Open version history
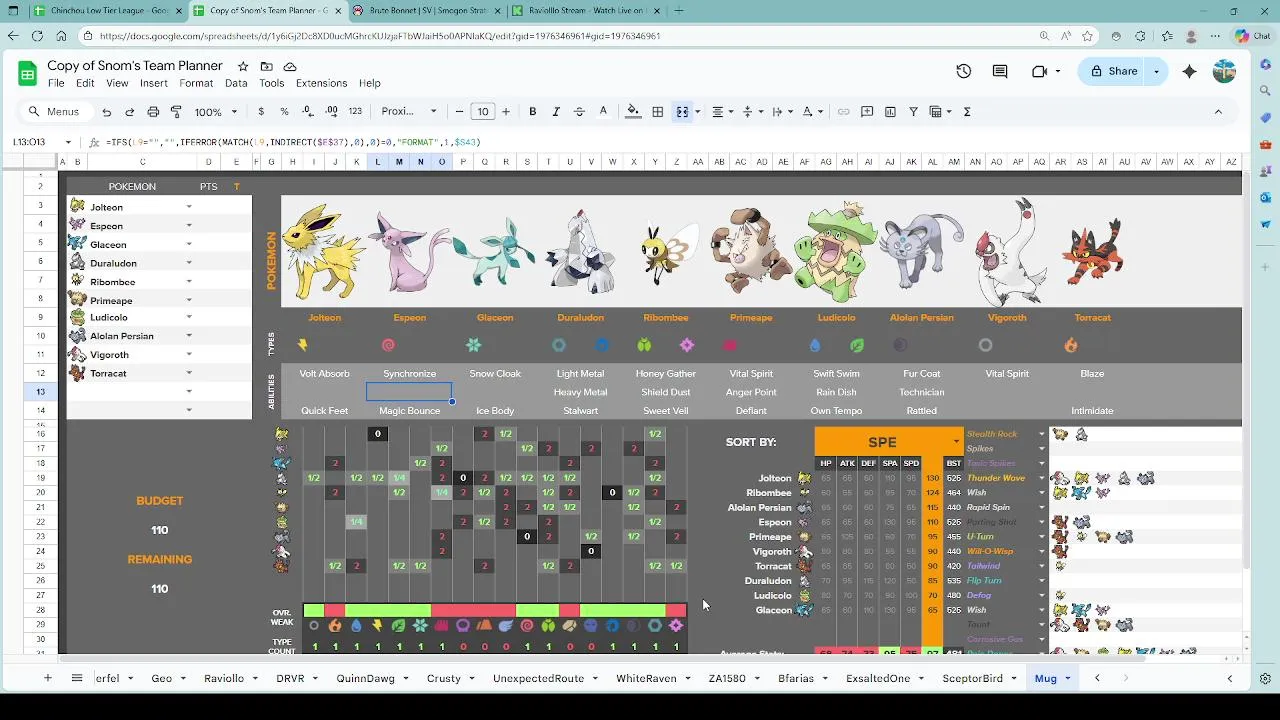The width and height of the screenshot is (1280, 720). coord(964,72)
